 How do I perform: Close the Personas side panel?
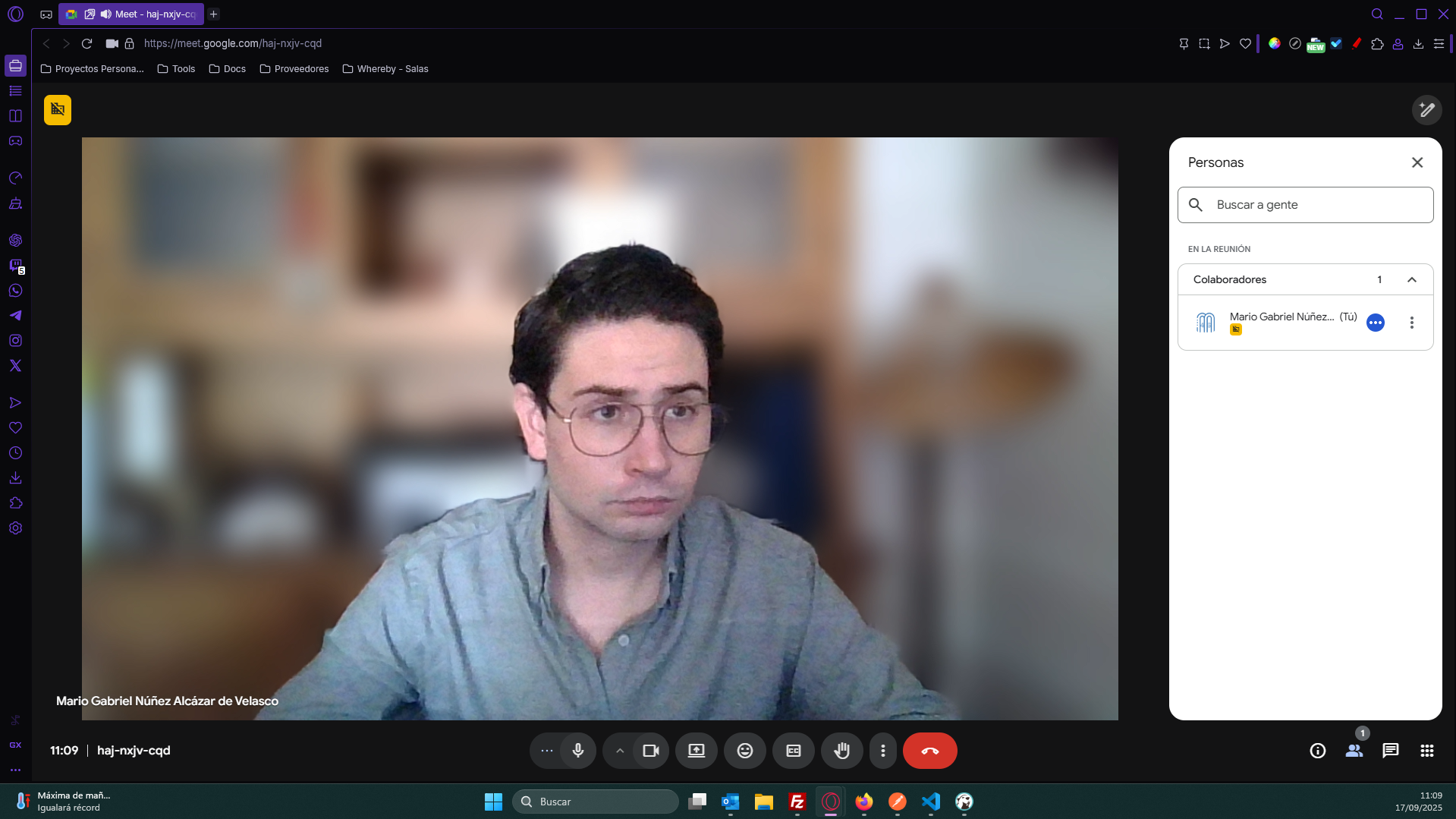pos(1417,162)
